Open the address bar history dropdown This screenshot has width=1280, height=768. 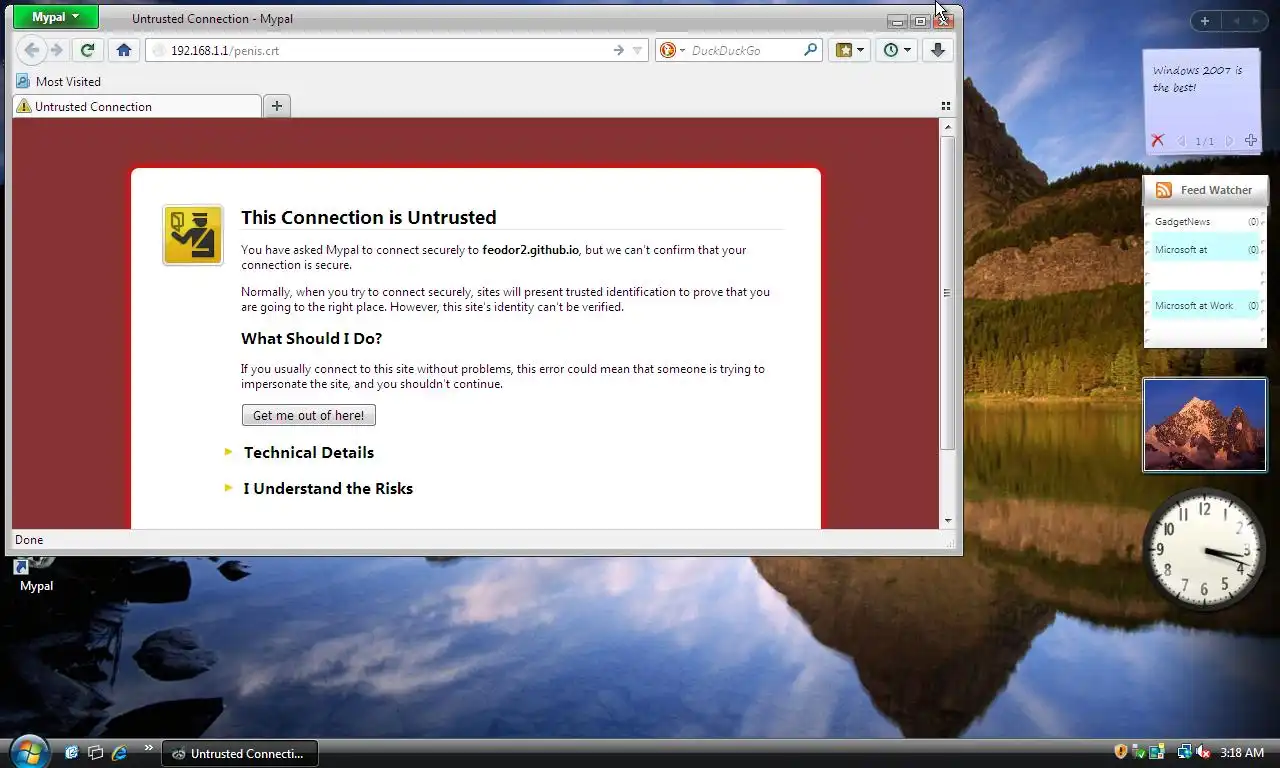(637, 50)
